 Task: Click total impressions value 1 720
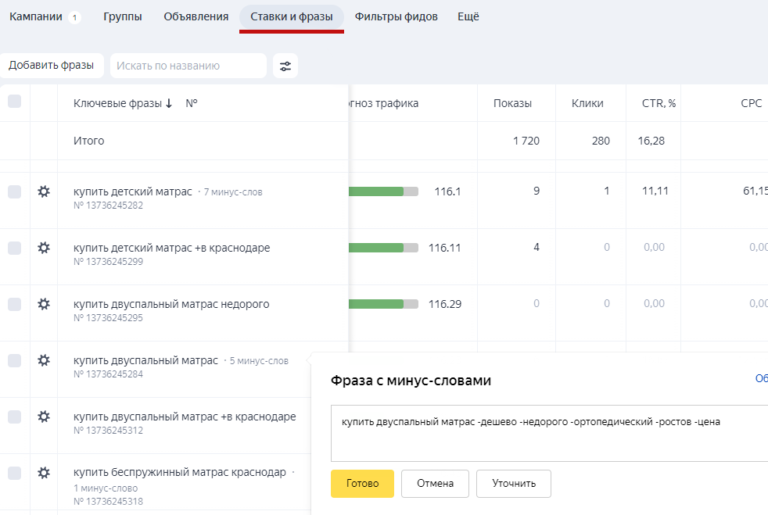526,141
